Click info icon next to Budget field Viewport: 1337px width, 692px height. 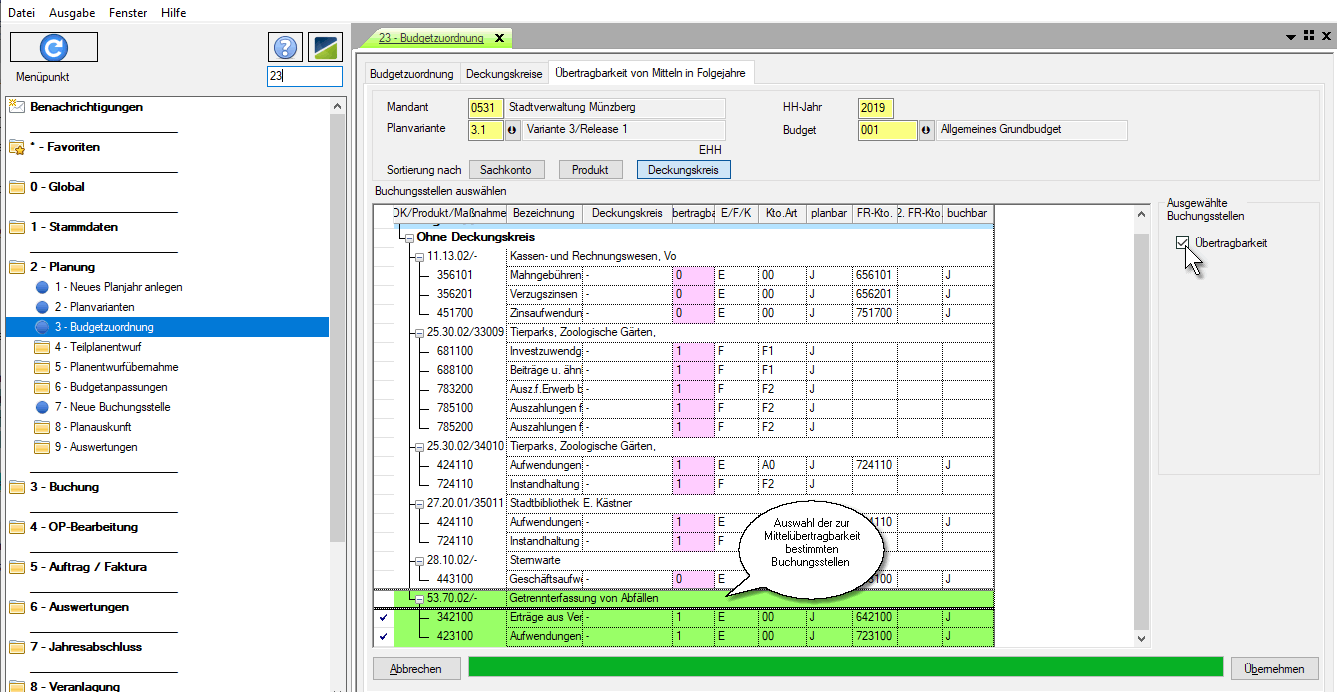(x=926, y=130)
